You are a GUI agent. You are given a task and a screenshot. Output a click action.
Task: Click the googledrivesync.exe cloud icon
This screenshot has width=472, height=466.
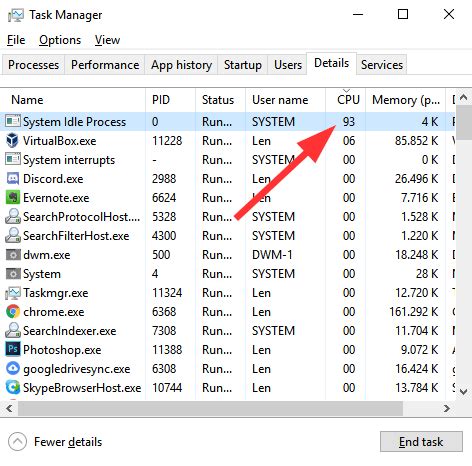point(13,368)
